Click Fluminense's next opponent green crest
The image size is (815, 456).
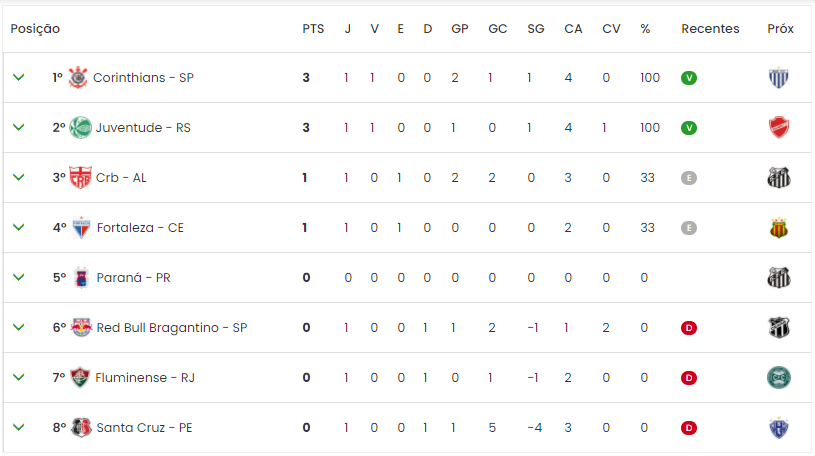pos(779,377)
